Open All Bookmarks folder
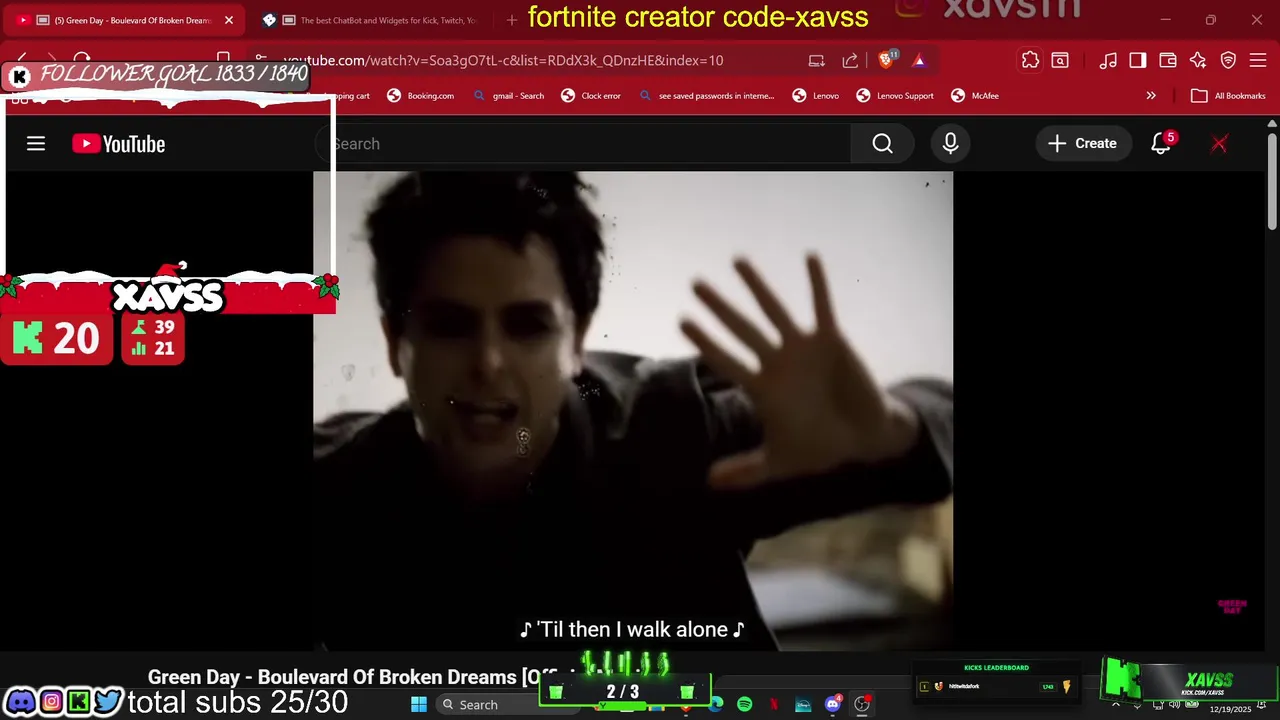This screenshot has width=1280, height=720. click(1228, 96)
